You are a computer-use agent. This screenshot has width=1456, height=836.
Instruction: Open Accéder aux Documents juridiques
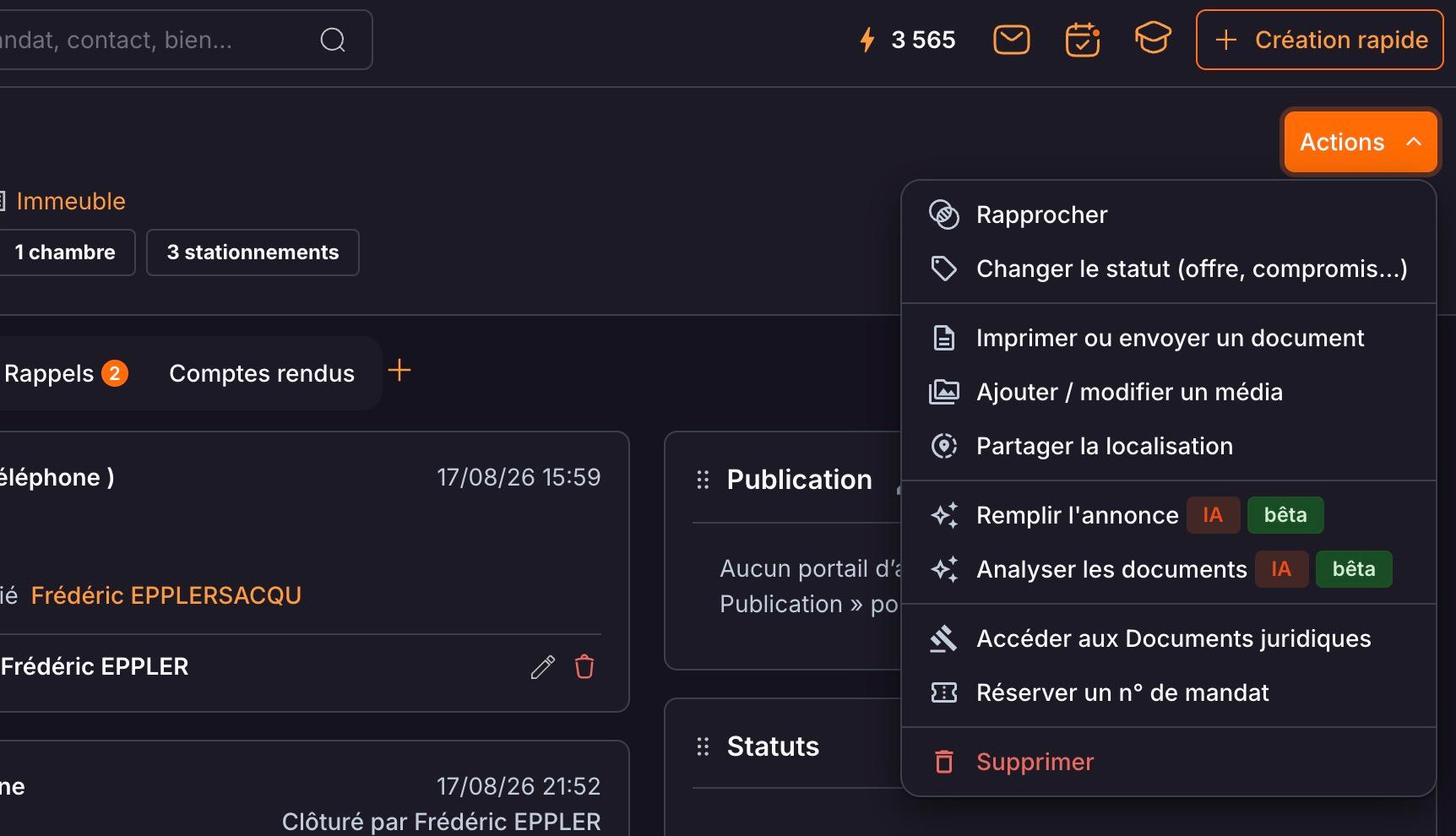[x=1169, y=638]
